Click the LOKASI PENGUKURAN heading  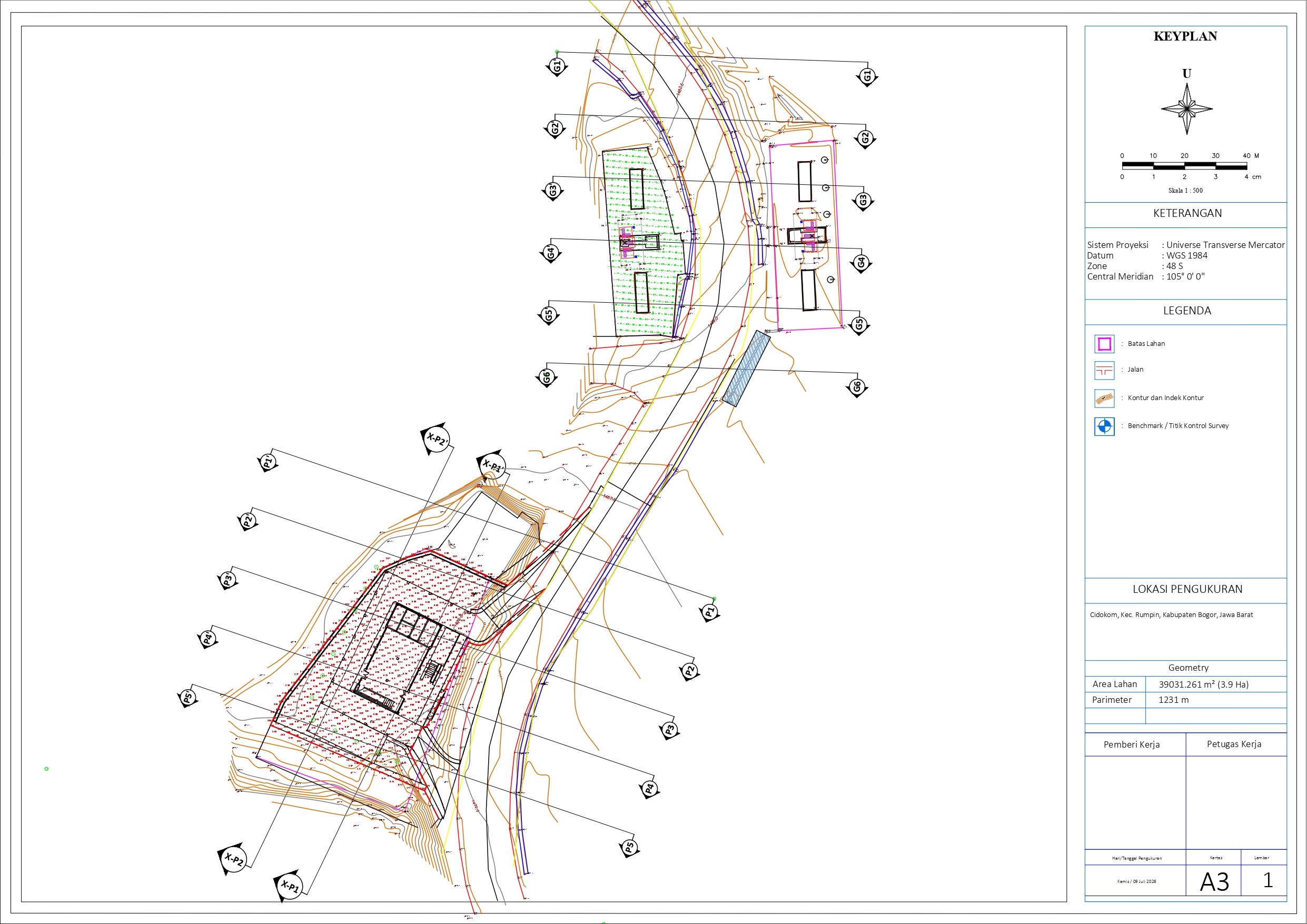click(x=1187, y=589)
